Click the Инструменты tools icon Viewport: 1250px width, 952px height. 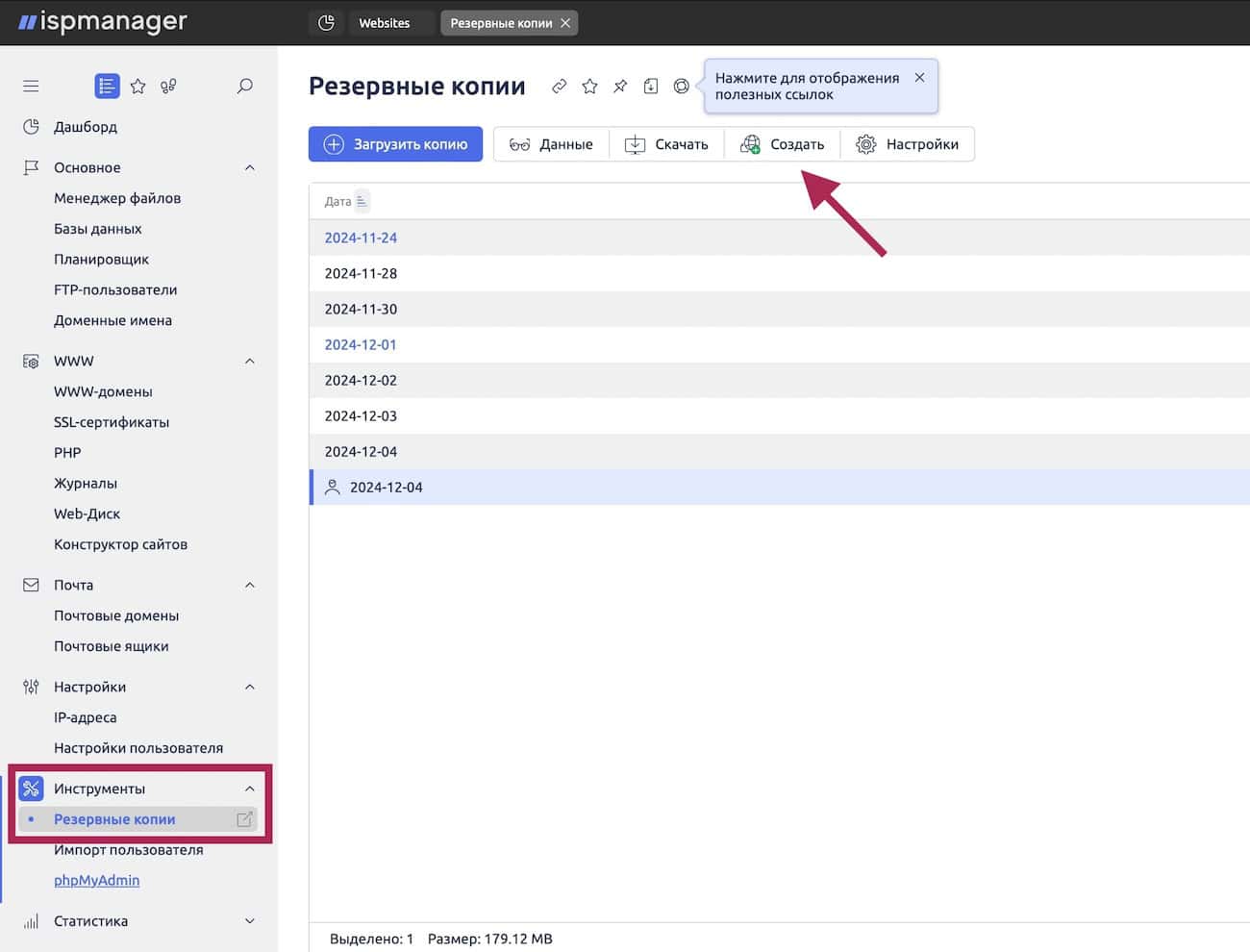[31, 789]
